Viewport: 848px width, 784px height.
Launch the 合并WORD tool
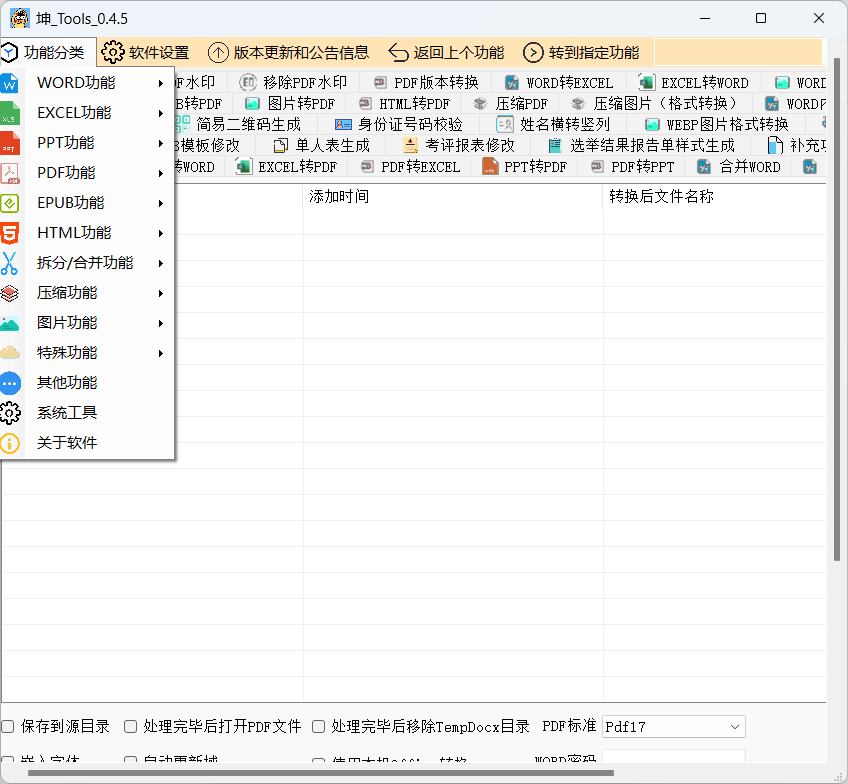740,166
